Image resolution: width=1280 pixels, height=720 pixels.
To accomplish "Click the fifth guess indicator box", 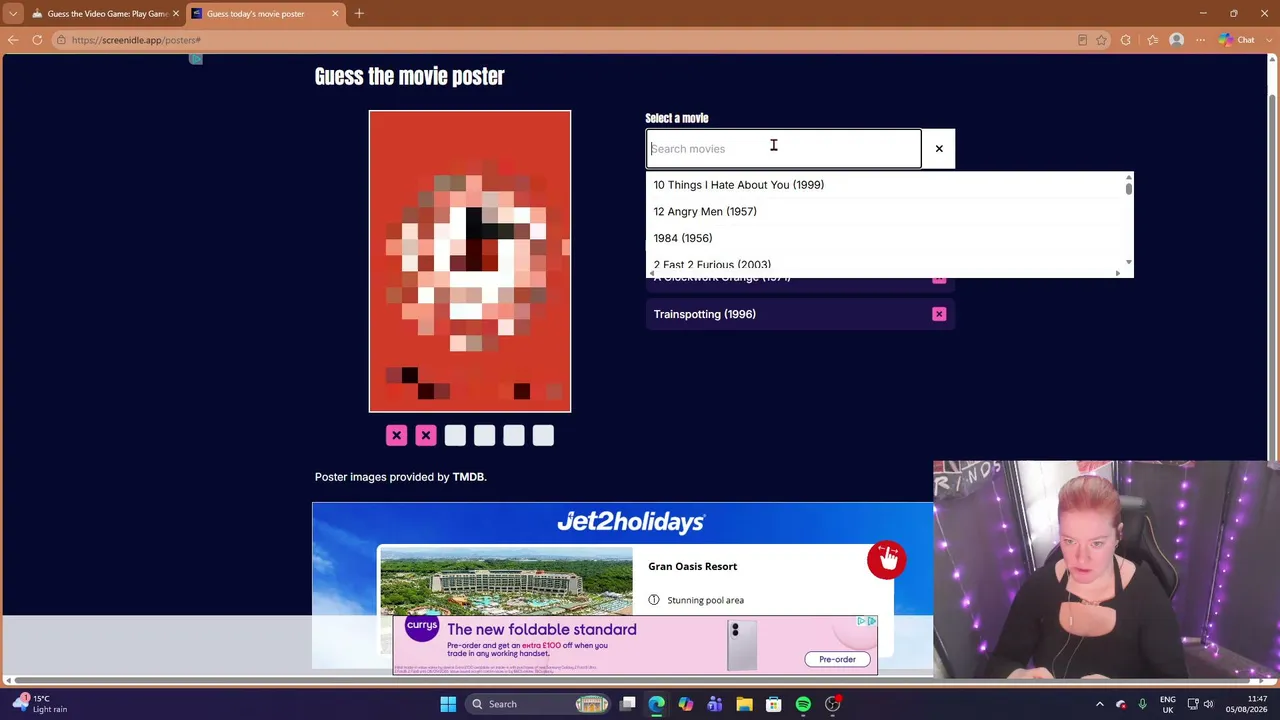I will pos(514,435).
